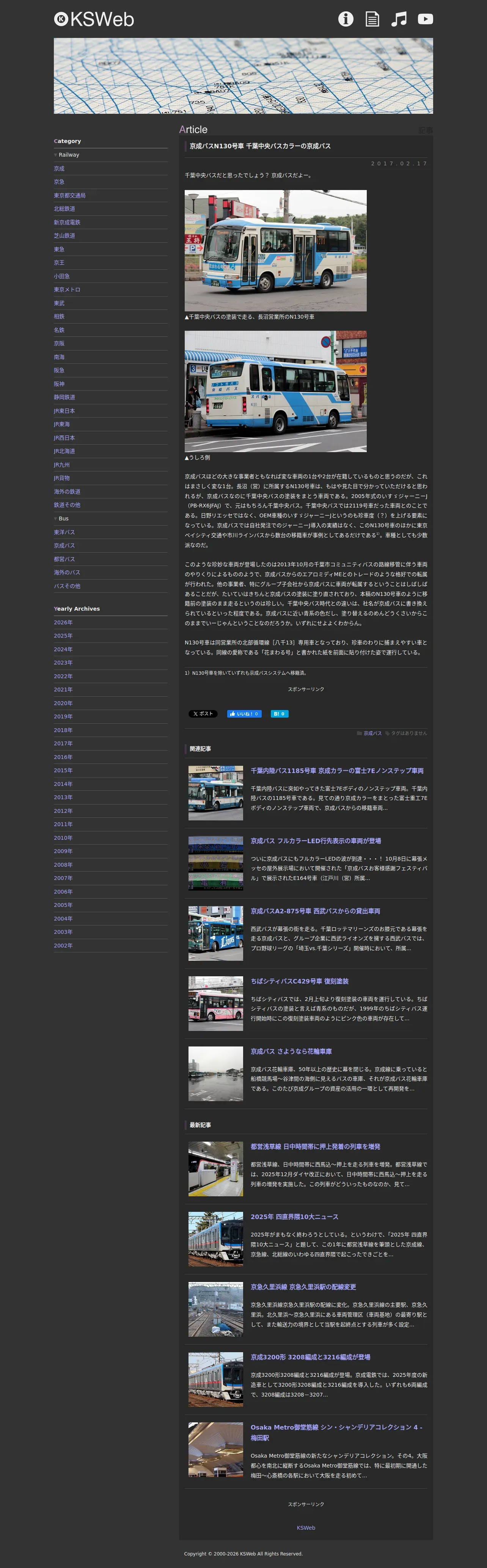Browse the 2002年 yearly archive
Viewport: 487px width, 1568px height.
point(63,945)
